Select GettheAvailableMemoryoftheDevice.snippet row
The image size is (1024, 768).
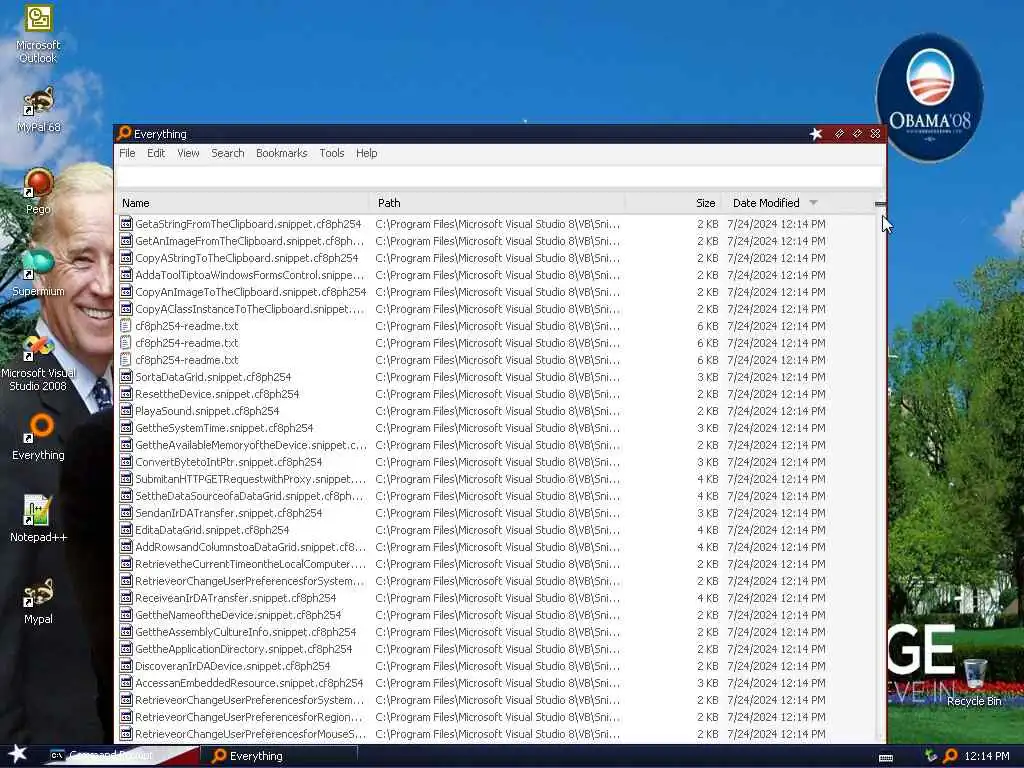click(495, 445)
